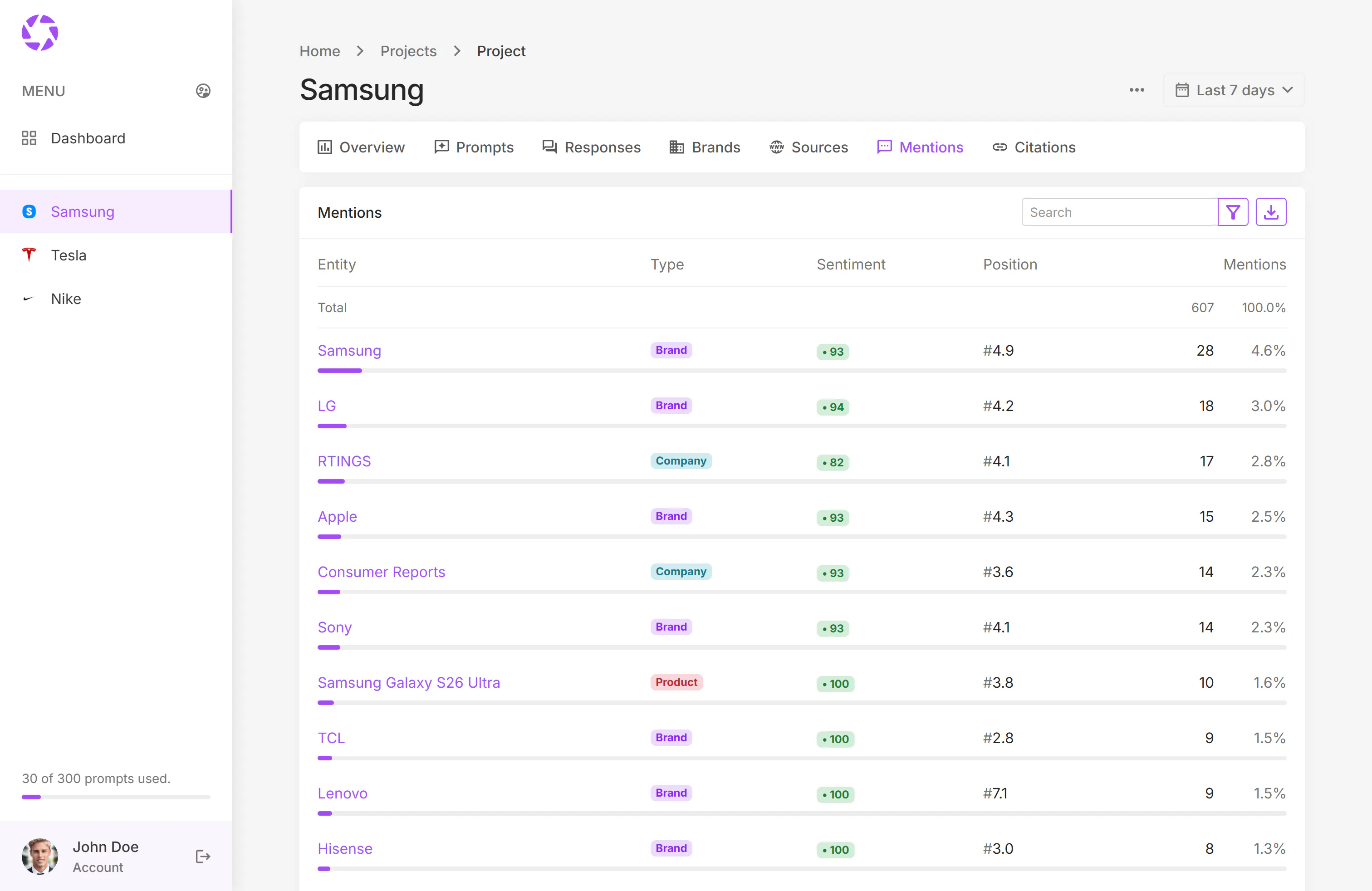1372x891 pixels.
Task: Switch to the Prompts tab
Action: [x=473, y=147]
